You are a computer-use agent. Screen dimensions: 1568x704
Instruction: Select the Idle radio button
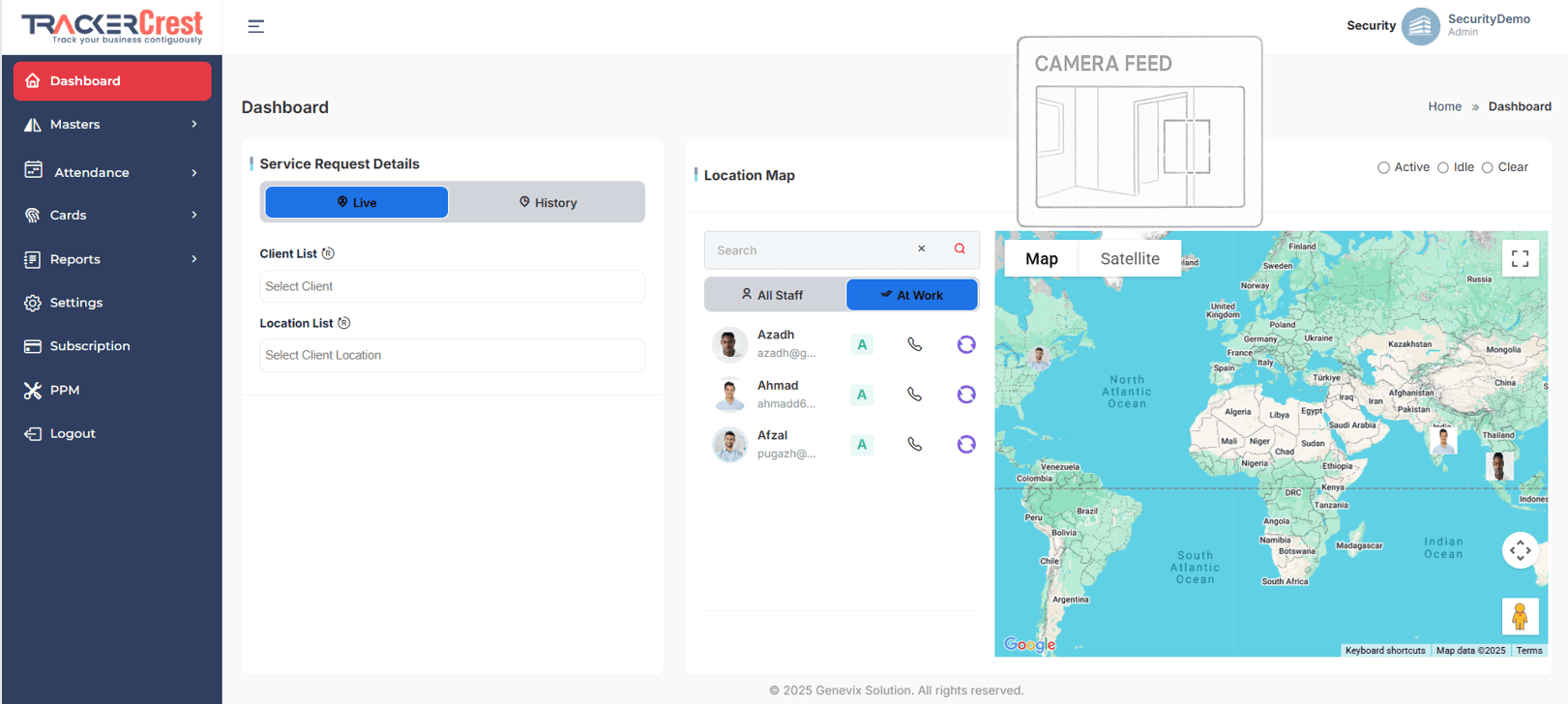tap(1443, 167)
